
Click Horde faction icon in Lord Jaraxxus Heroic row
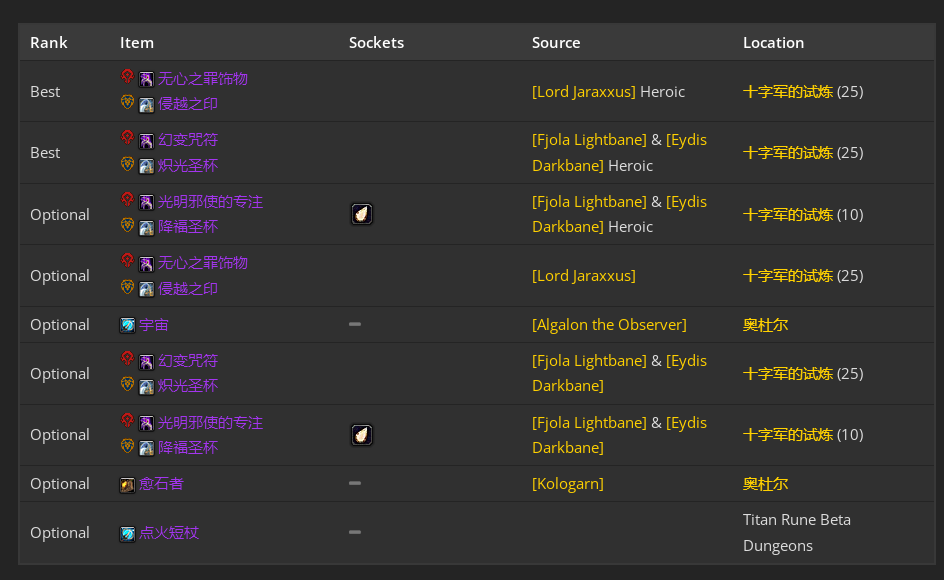[x=127, y=77]
